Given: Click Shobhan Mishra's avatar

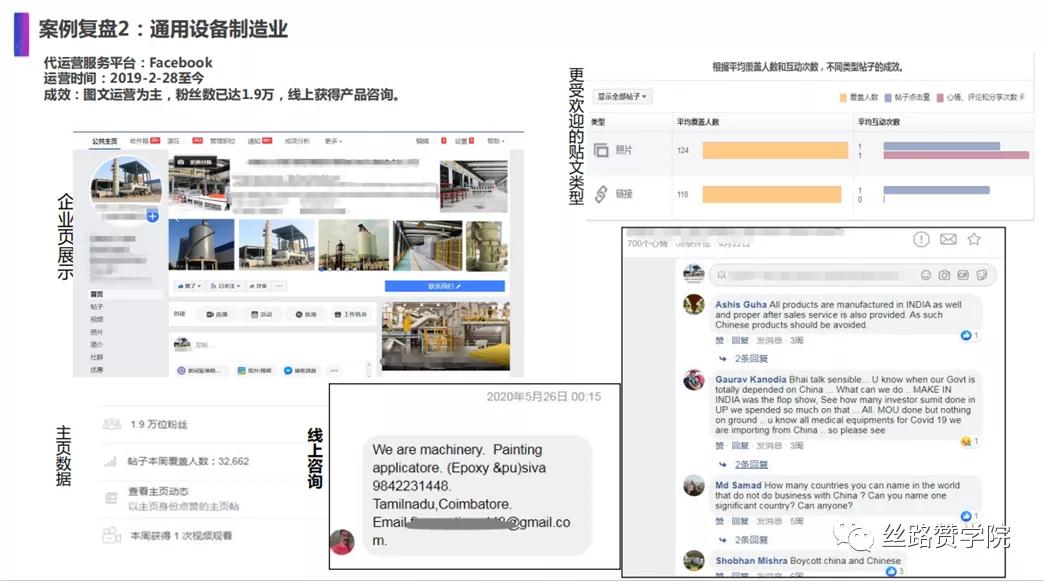Looking at the screenshot, I should pyautogui.click(x=694, y=561).
